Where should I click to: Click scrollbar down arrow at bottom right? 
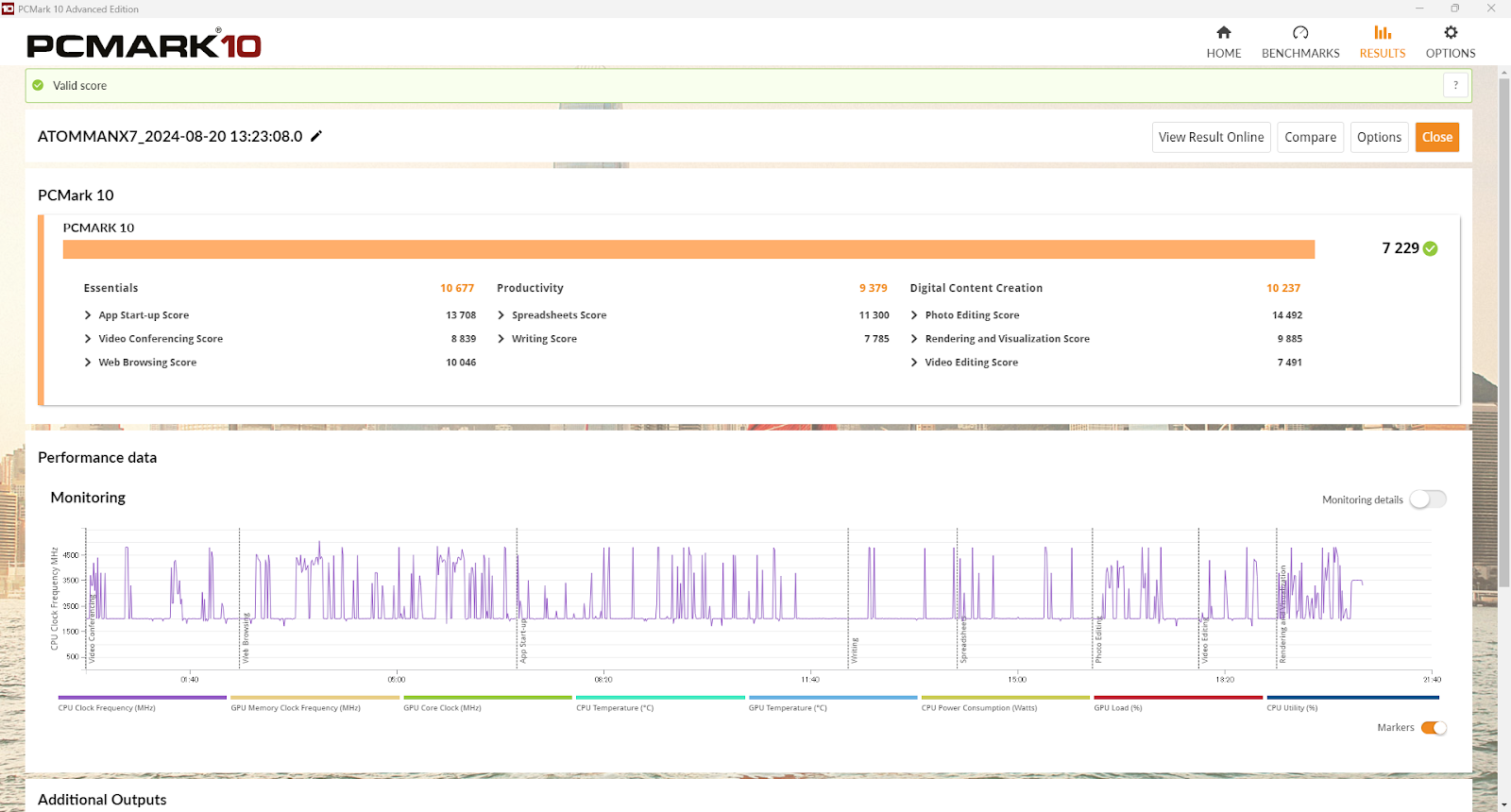coord(1504,805)
